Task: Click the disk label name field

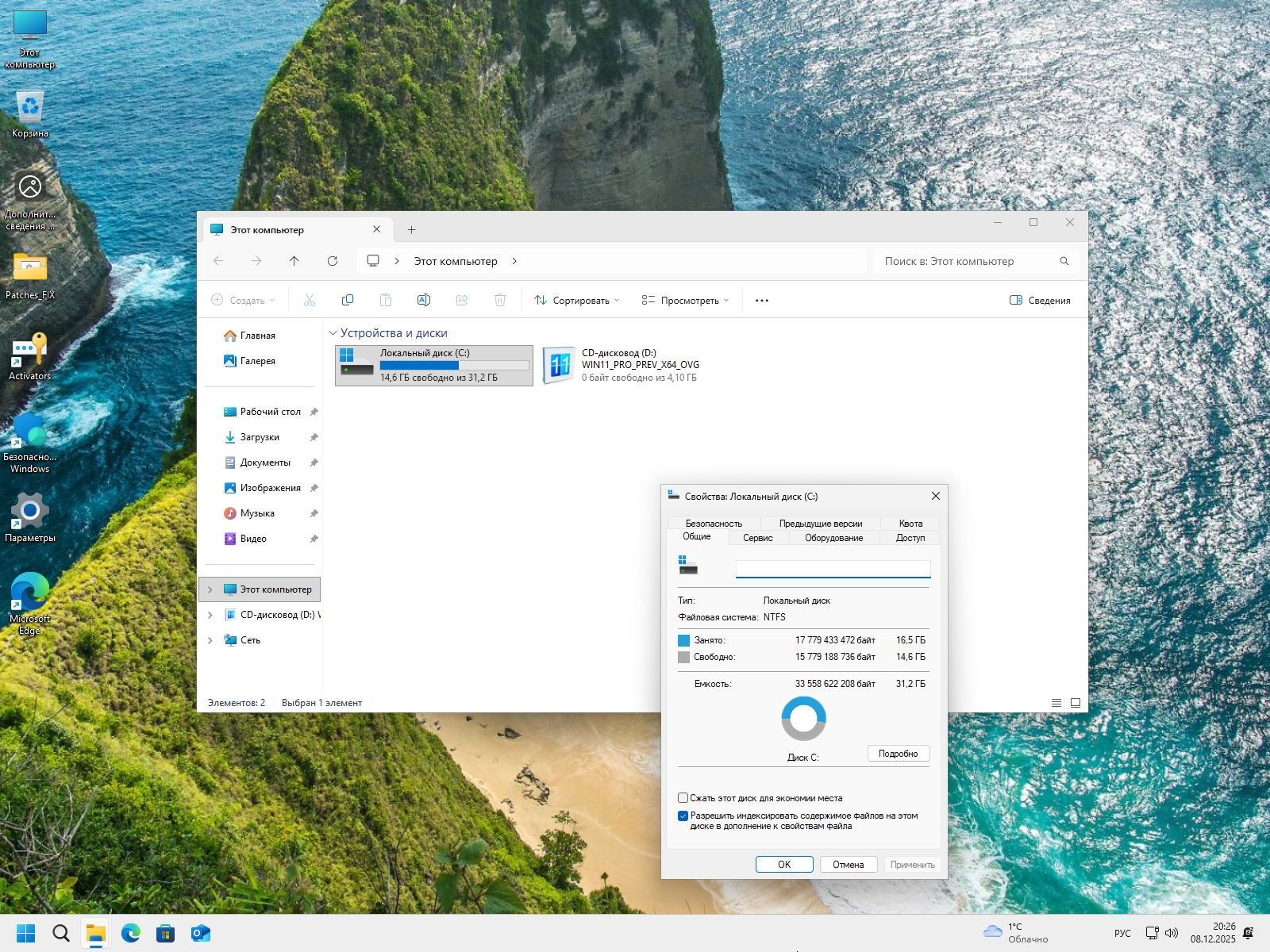Action: click(x=833, y=569)
